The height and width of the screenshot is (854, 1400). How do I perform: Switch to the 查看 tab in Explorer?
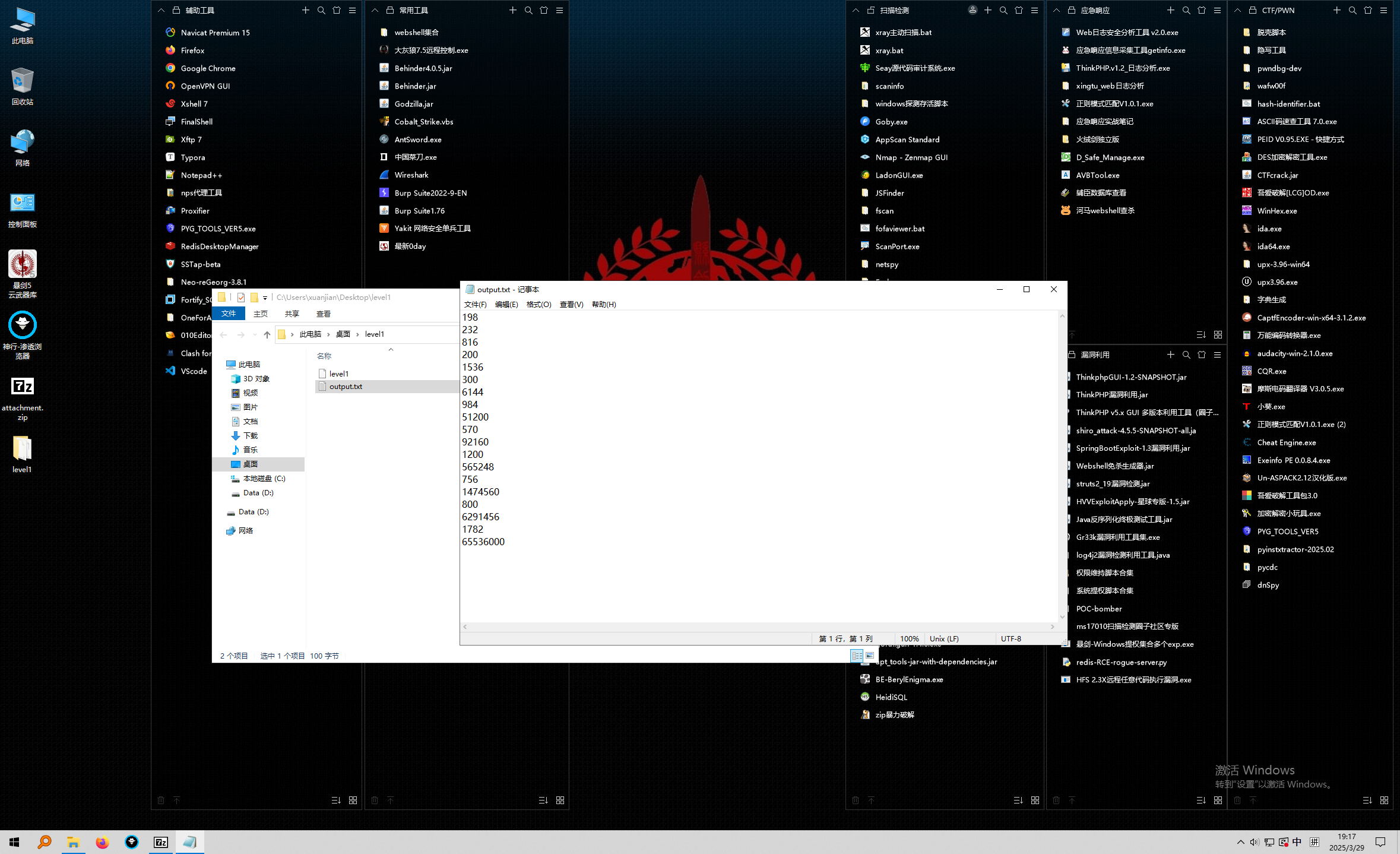tap(323, 314)
